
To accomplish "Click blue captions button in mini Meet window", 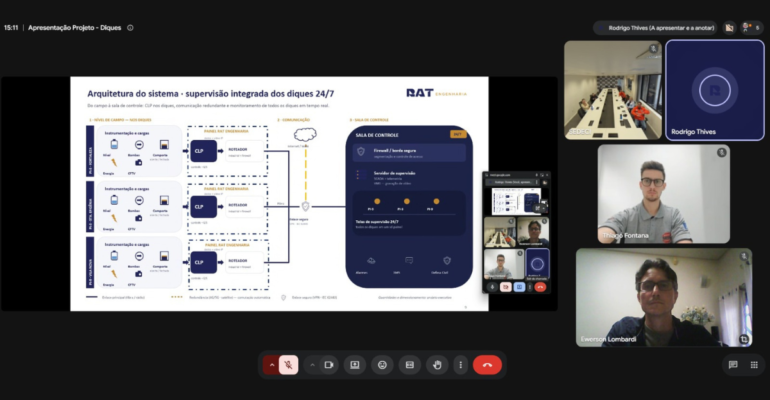I will 519,287.
